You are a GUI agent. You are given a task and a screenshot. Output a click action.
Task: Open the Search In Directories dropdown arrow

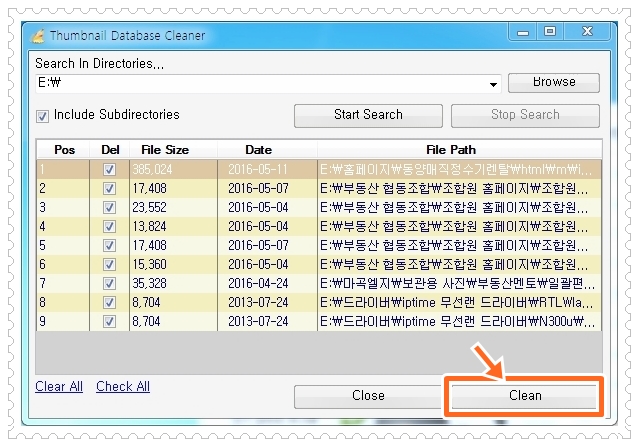493,84
